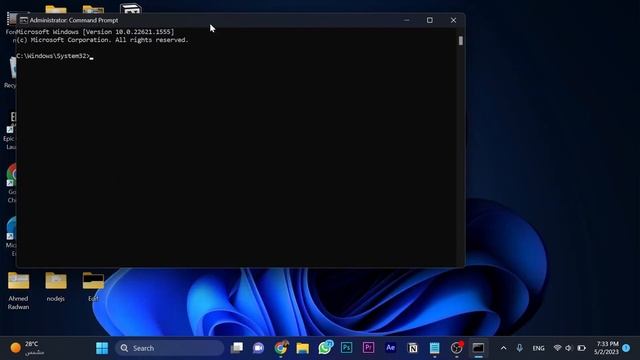This screenshot has height=360, width=640.
Task: Open the volume speaker tray icon
Action: pos(569,348)
